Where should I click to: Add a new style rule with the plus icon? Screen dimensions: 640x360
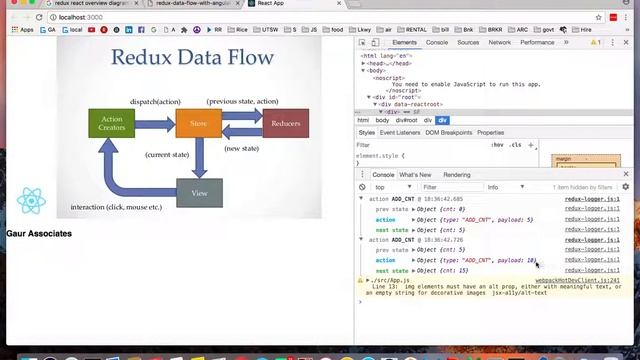(531, 145)
